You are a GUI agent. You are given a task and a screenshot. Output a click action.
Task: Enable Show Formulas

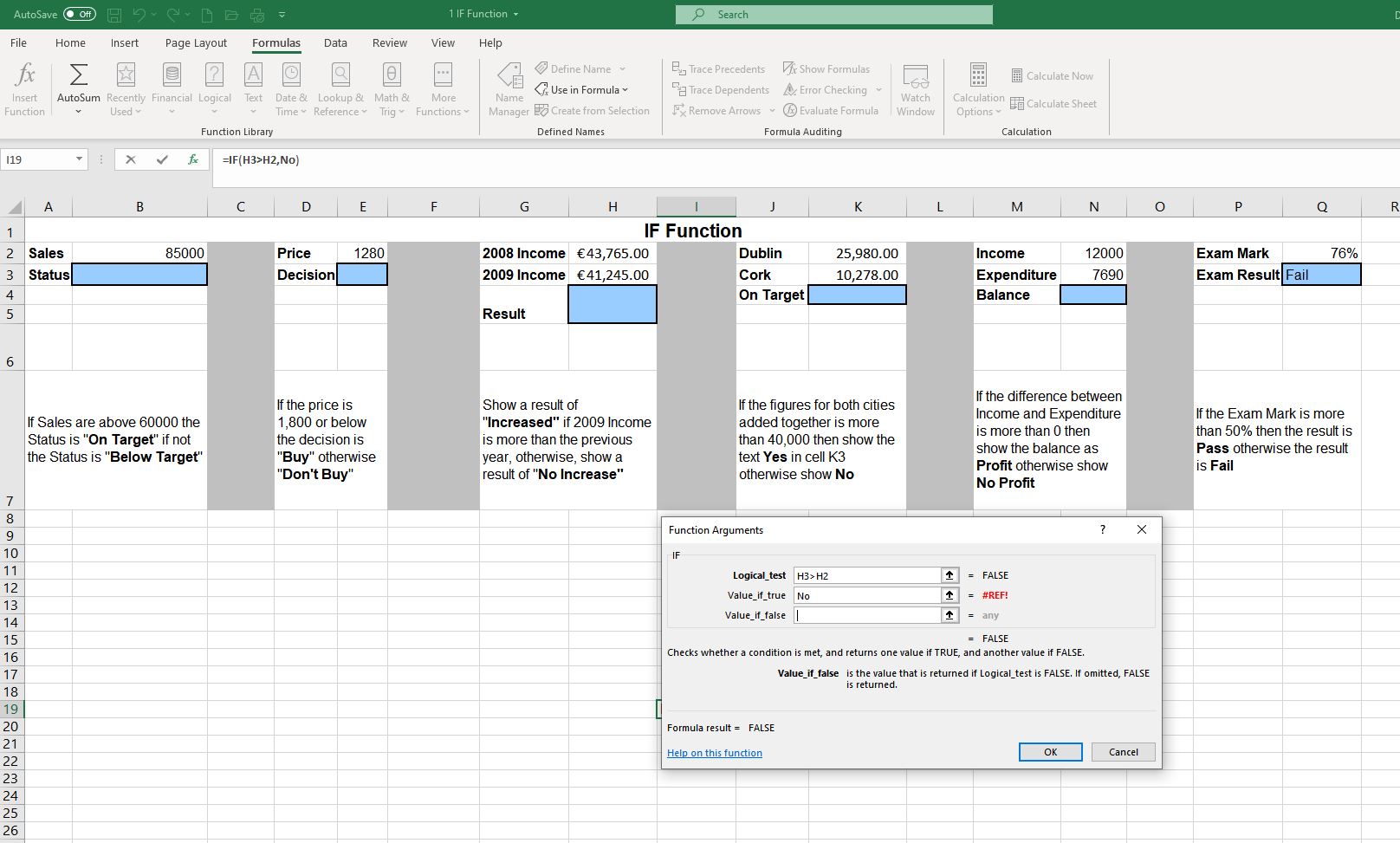point(826,68)
